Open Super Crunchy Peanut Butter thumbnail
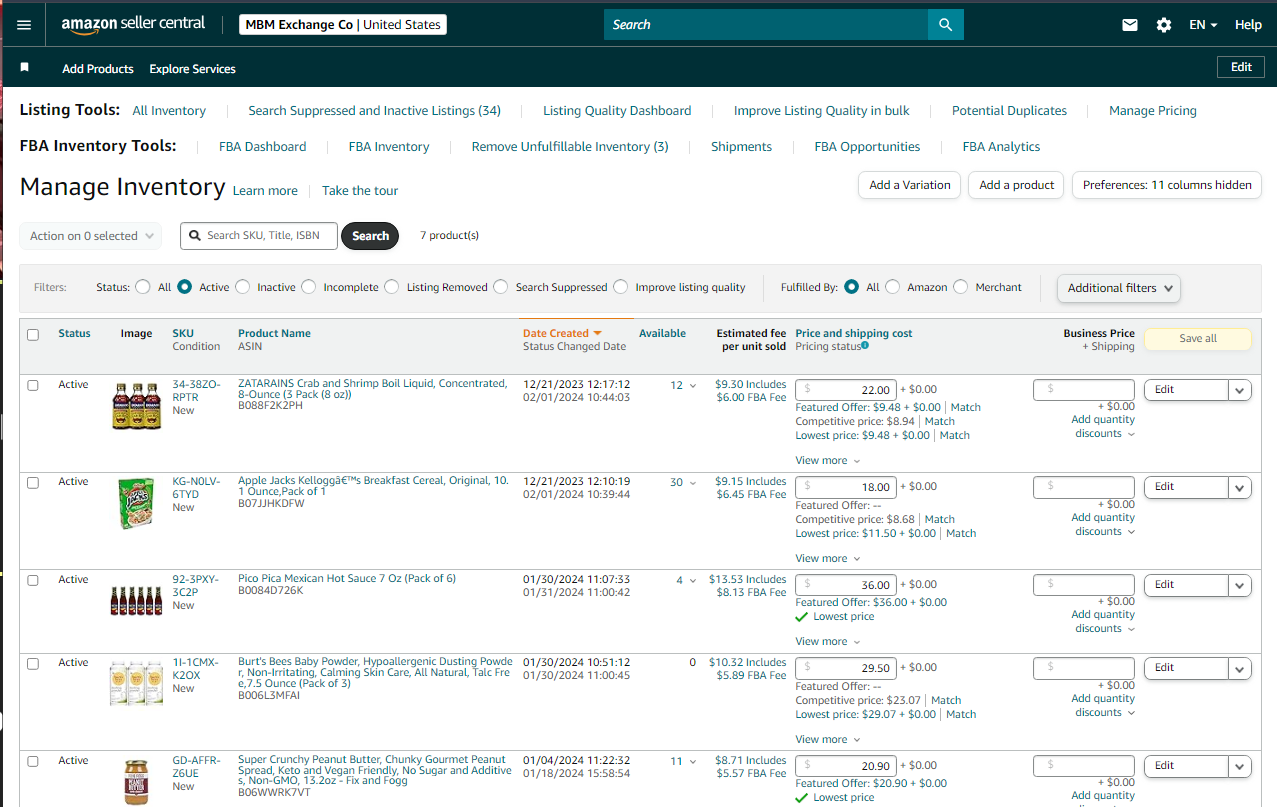This screenshot has height=807, width=1277. point(136,781)
